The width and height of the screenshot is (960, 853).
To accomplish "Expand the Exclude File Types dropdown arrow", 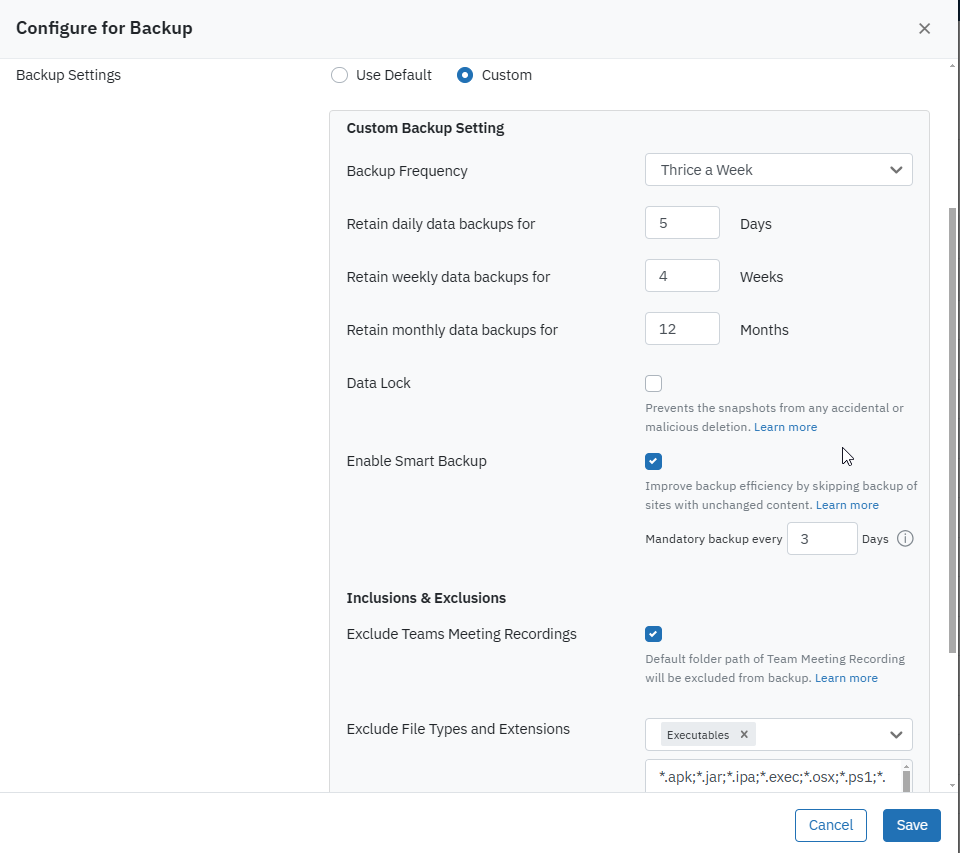I will click(896, 735).
